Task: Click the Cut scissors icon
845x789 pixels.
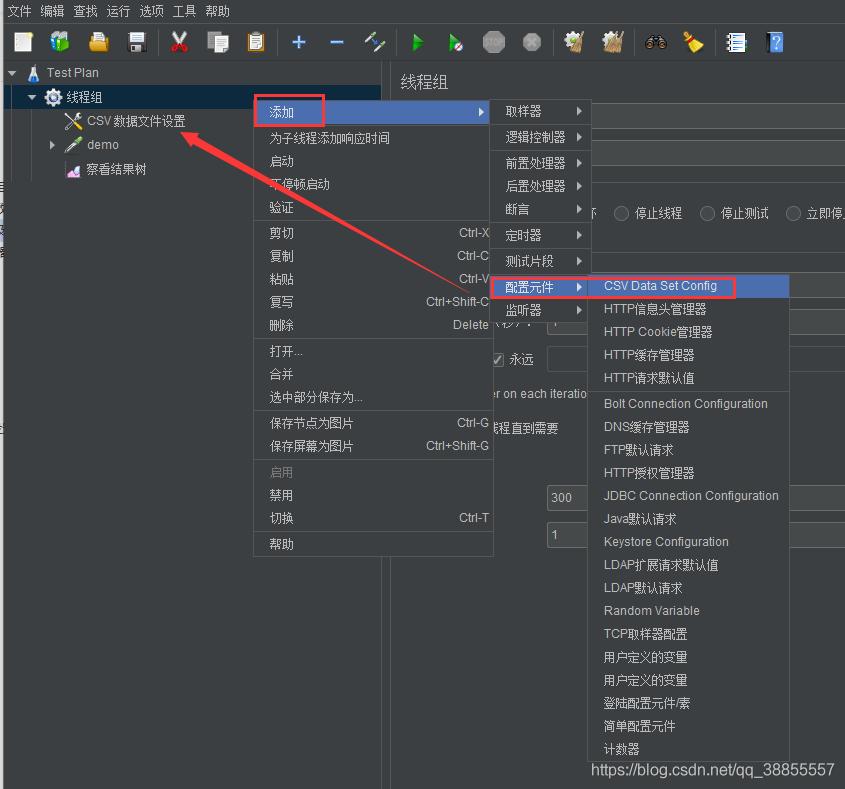Action: tap(179, 42)
